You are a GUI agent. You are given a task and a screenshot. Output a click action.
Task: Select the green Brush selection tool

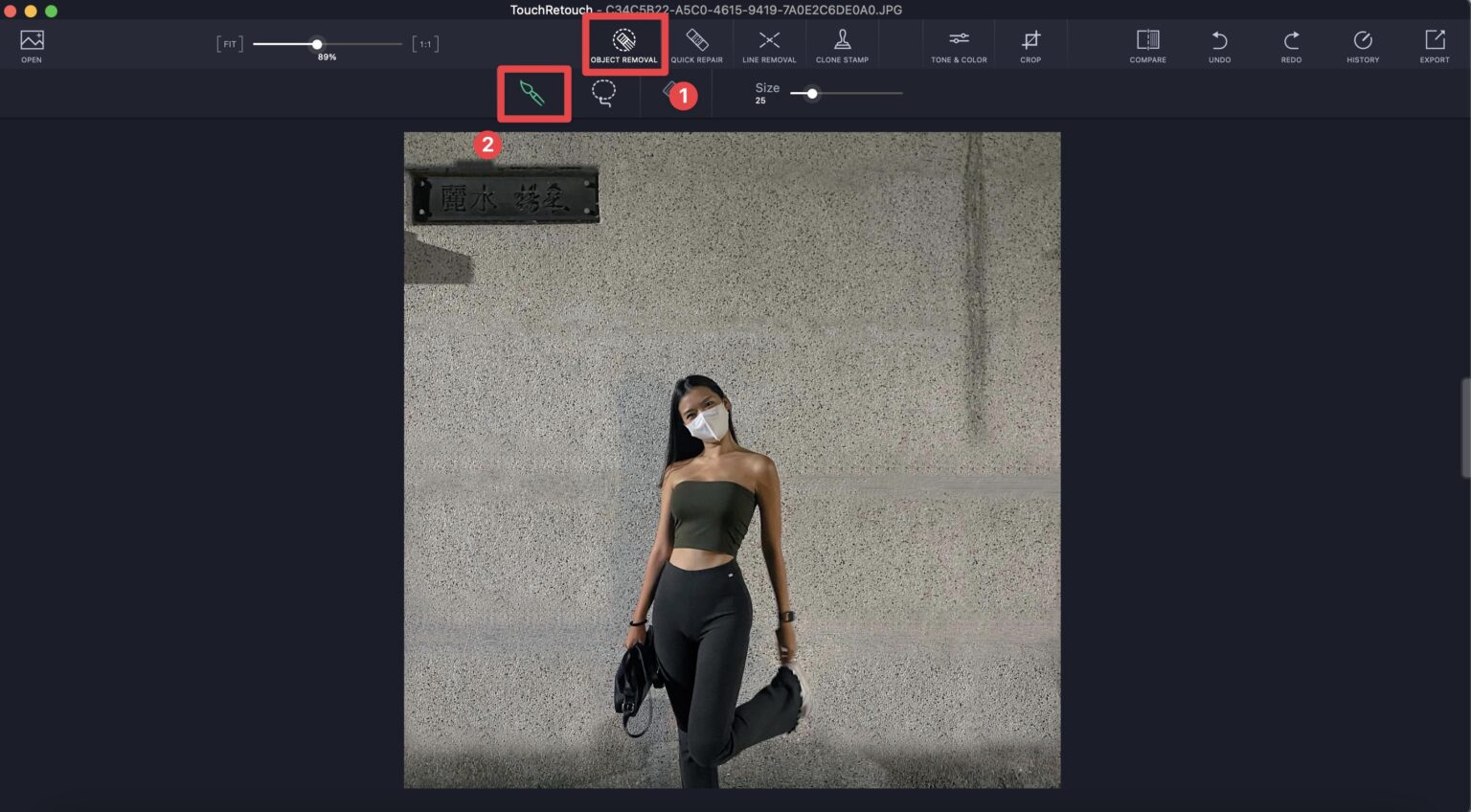(x=532, y=94)
